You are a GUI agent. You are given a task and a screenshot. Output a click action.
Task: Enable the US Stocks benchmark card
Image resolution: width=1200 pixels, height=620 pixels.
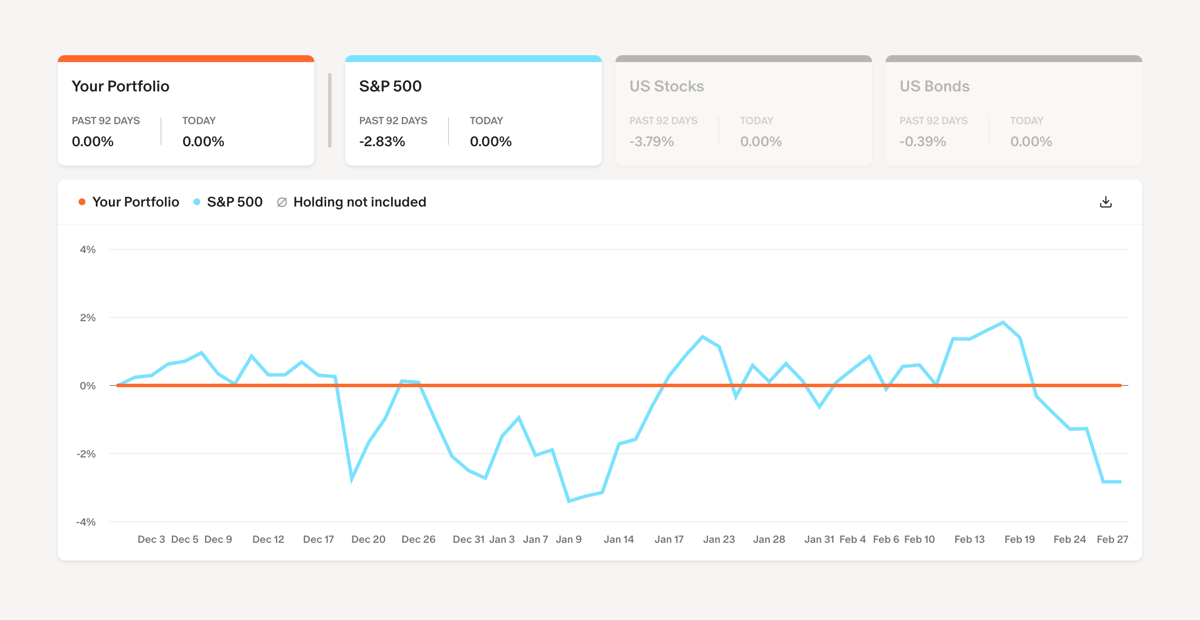743,110
